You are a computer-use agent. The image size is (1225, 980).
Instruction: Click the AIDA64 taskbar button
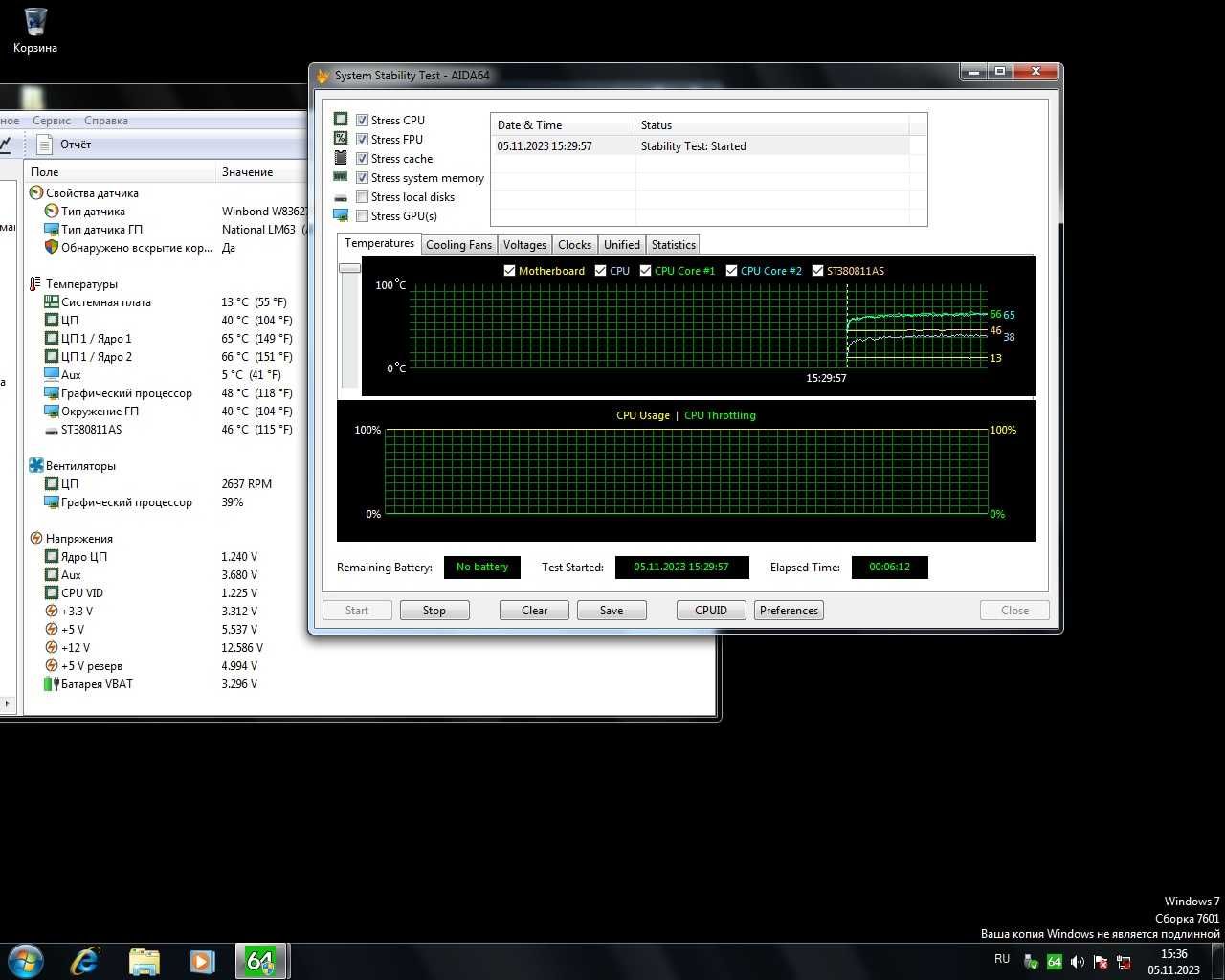pos(260,961)
